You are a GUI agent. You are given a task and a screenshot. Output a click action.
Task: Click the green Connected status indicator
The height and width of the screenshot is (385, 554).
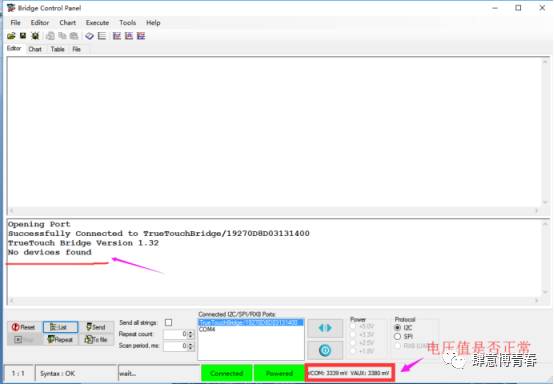click(226, 373)
